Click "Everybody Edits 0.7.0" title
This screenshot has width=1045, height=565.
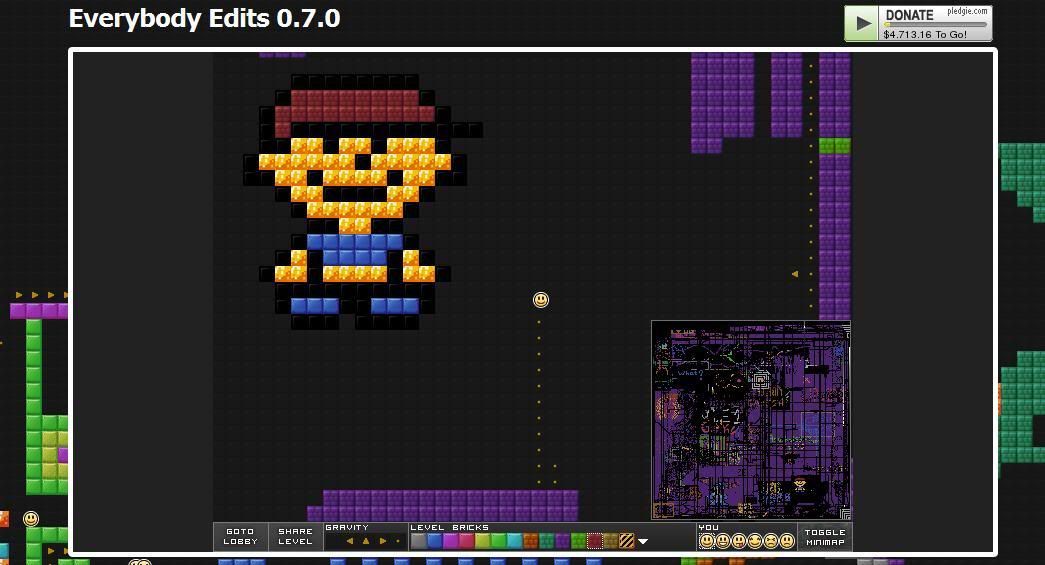(205, 19)
